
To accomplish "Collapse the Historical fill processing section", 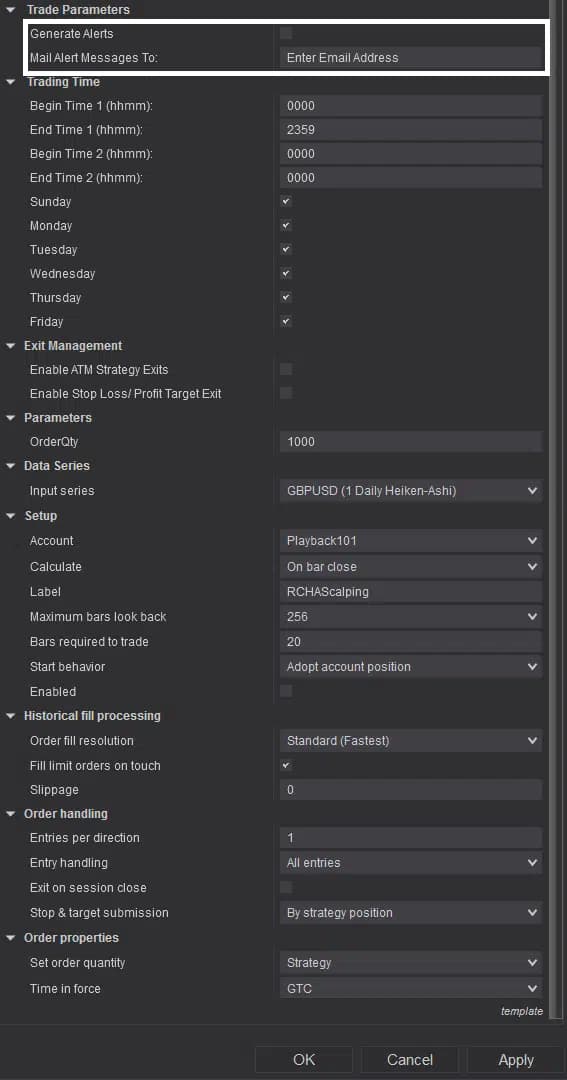I will [10, 716].
